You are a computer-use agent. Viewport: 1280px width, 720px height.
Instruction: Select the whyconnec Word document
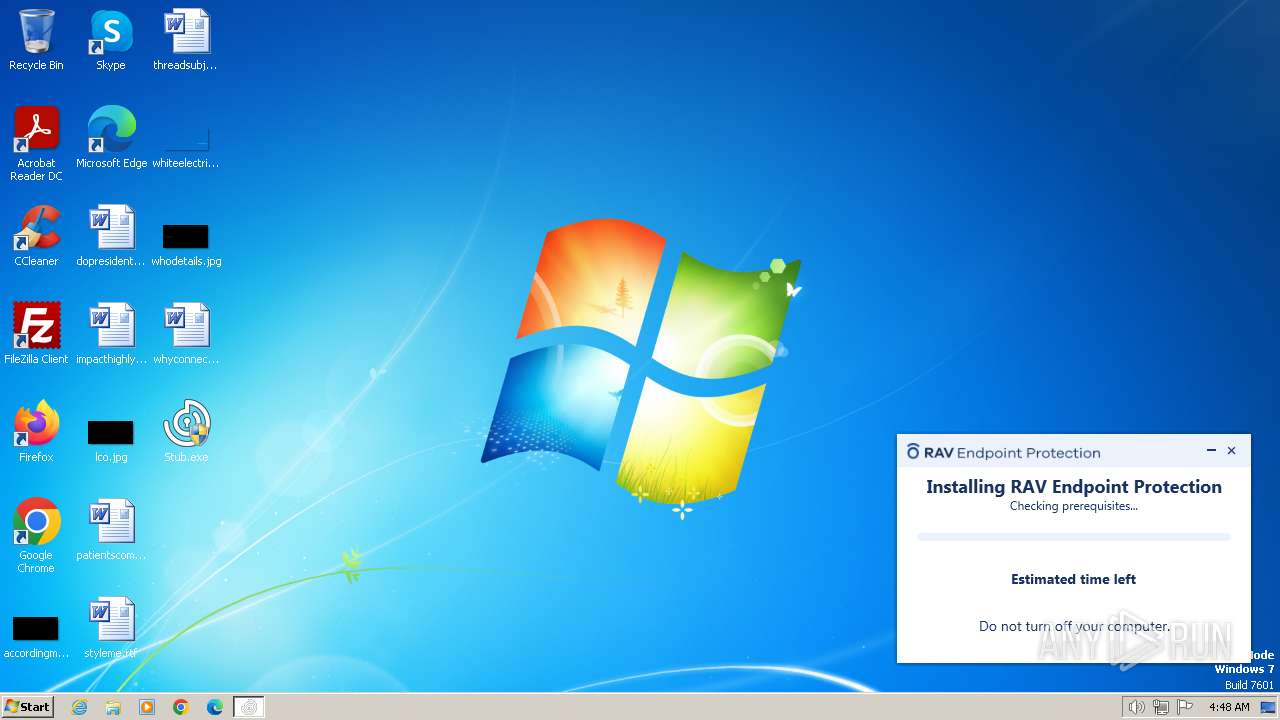tap(186, 334)
